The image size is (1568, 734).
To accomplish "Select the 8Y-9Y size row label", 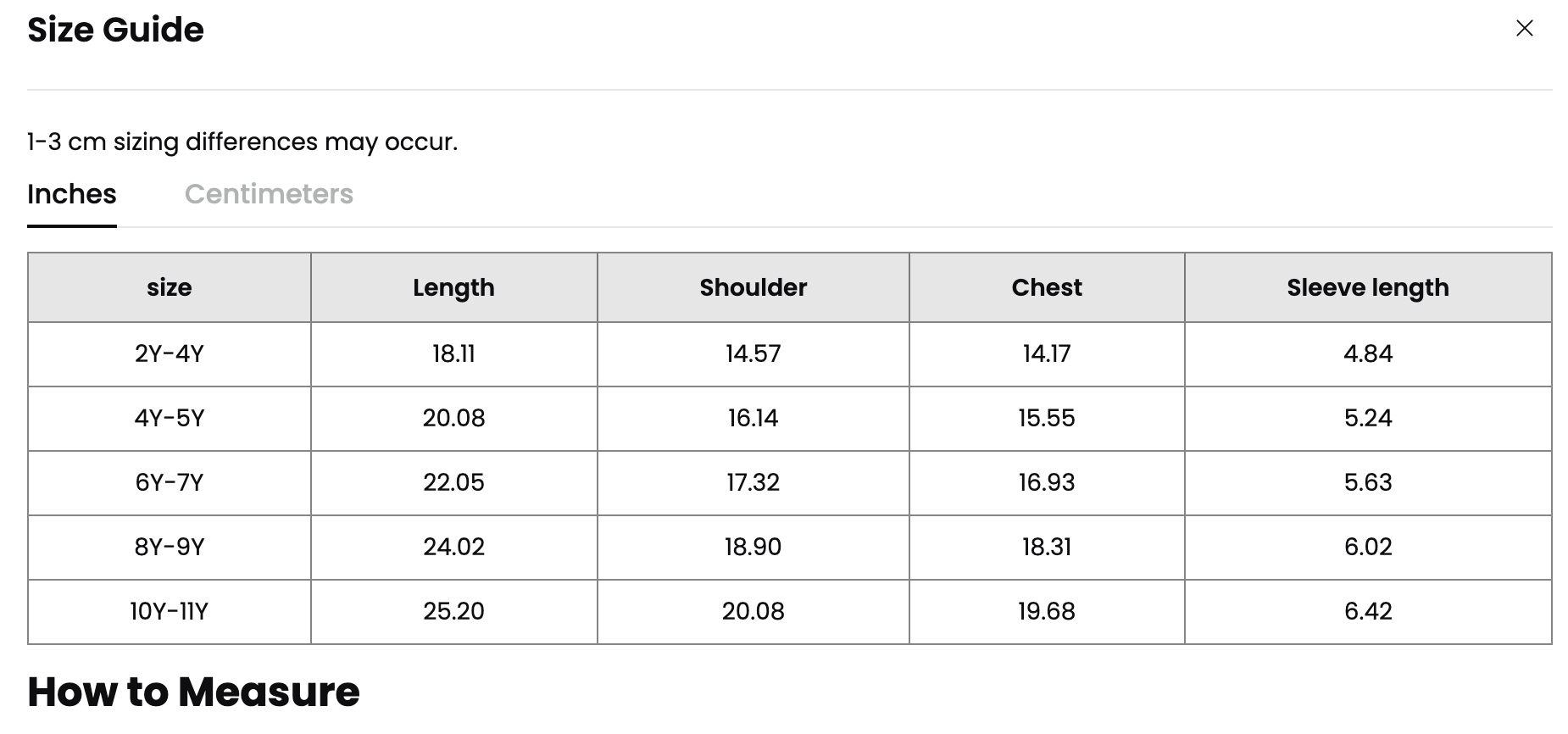I will [x=170, y=547].
